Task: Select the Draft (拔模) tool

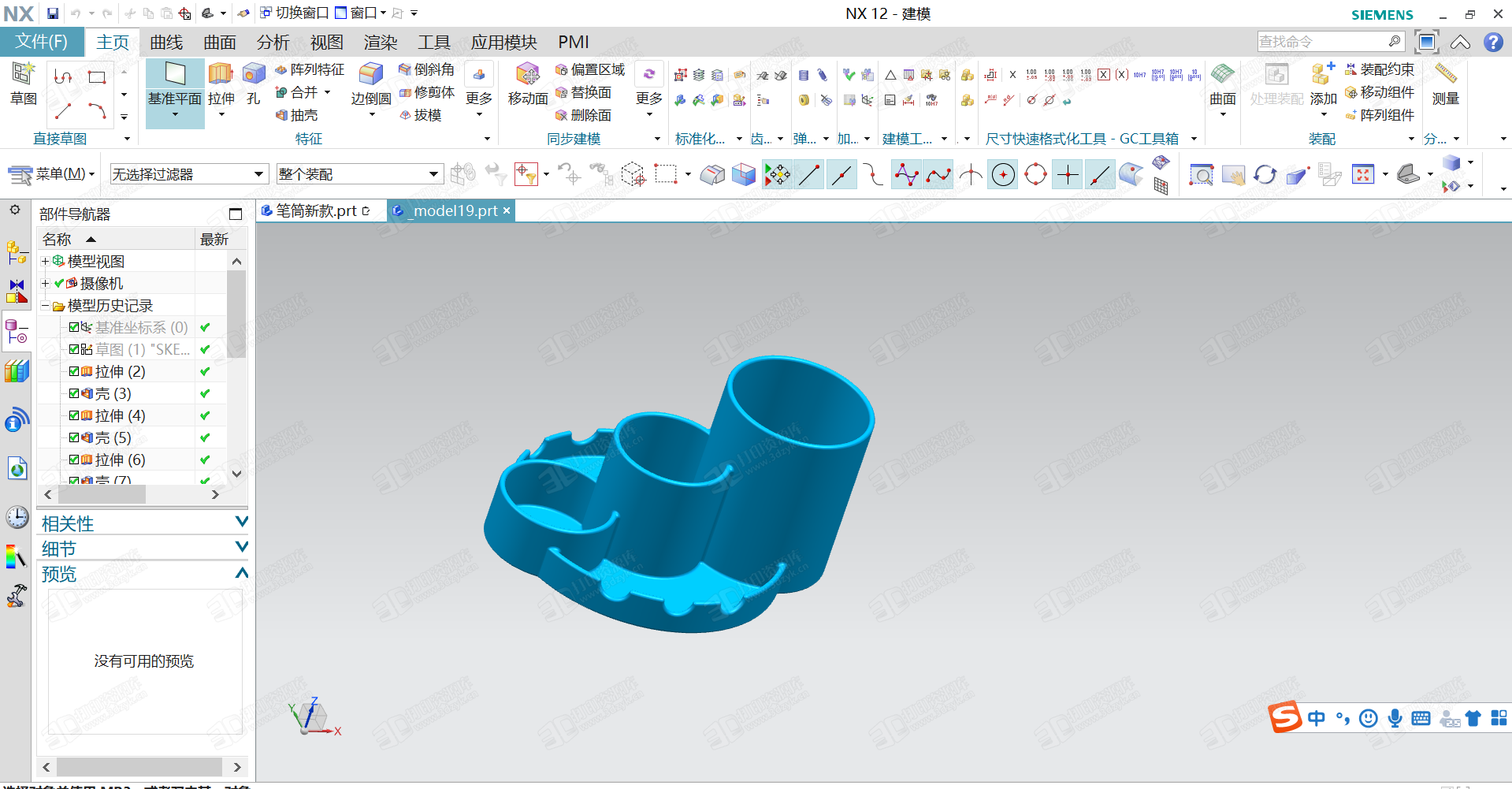Action: [x=420, y=115]
